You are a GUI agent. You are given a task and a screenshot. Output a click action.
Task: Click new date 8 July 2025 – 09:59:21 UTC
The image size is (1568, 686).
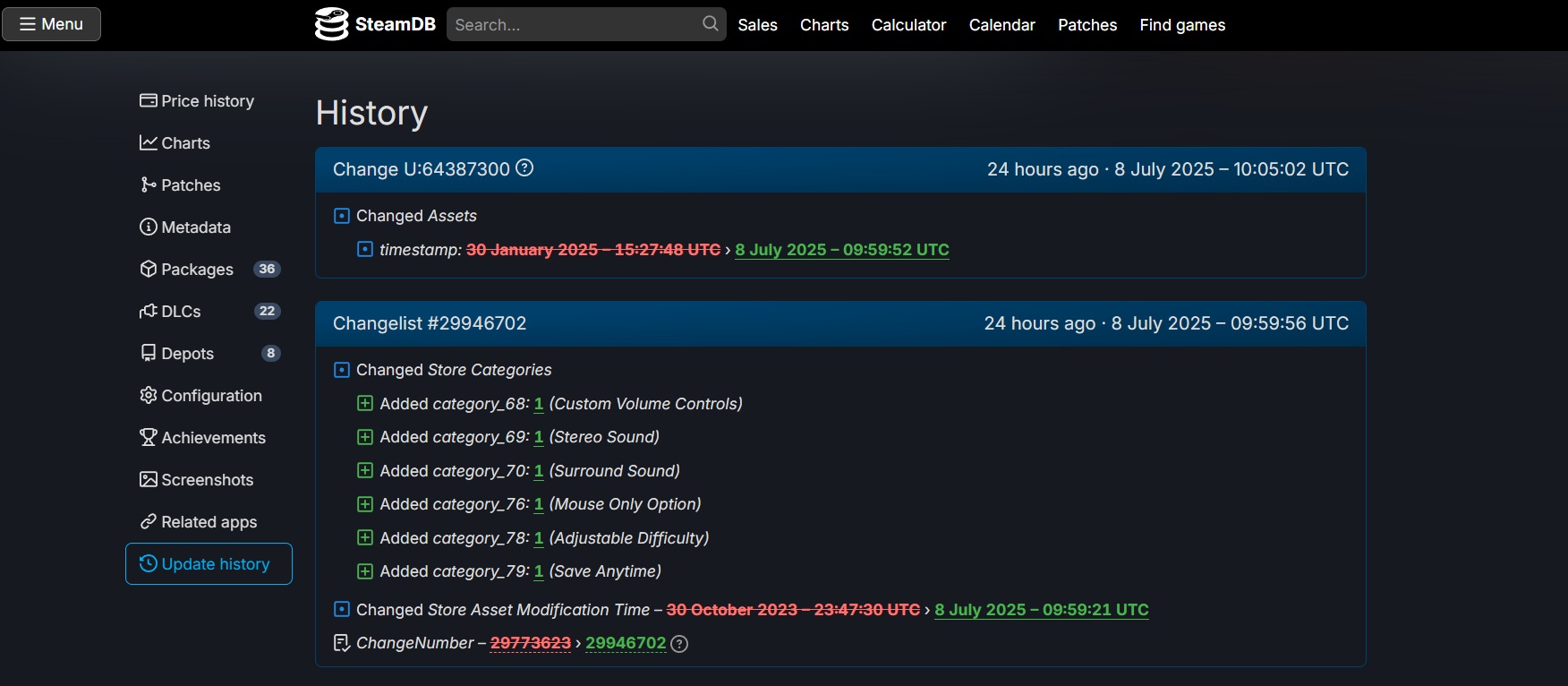coord(1042,610)
